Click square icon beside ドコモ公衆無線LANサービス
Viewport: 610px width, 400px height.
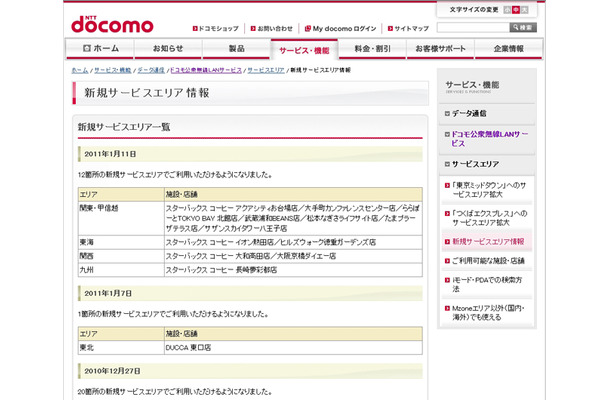click(x=447, y=134)
